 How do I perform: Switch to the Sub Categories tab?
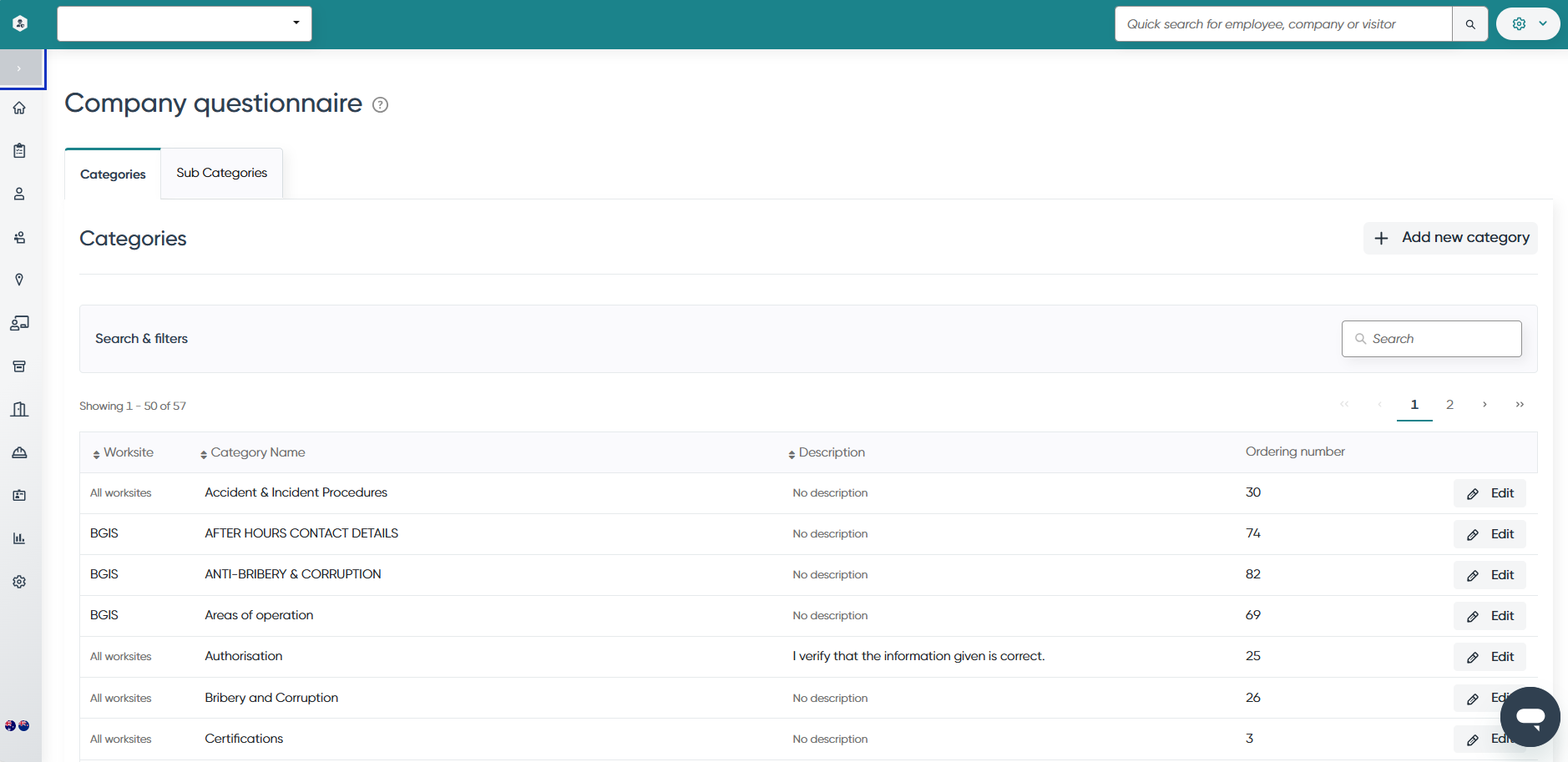[x=222, y=173]
